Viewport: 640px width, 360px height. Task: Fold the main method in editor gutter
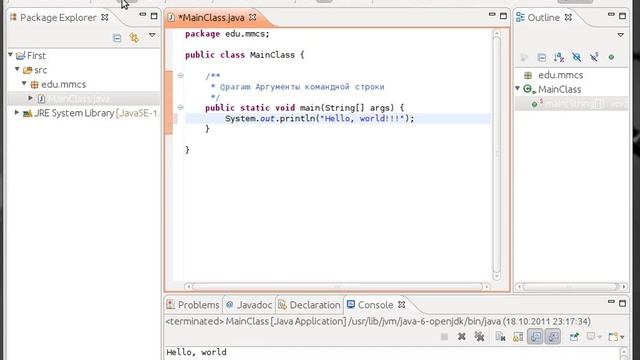click(x=180, y=107)
